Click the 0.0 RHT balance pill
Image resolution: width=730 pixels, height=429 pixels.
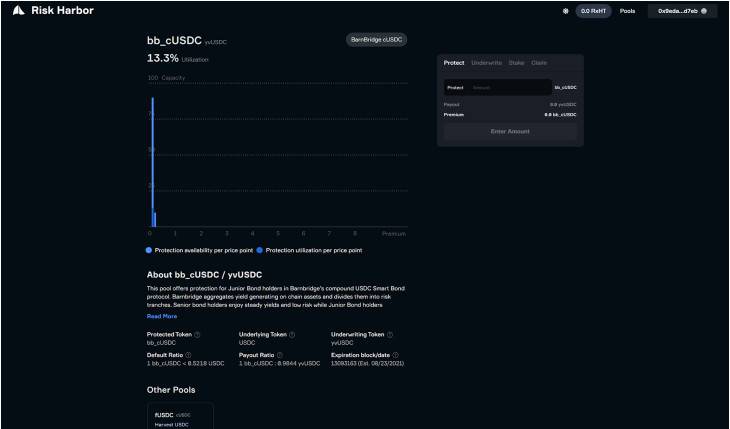click(594, 11)
